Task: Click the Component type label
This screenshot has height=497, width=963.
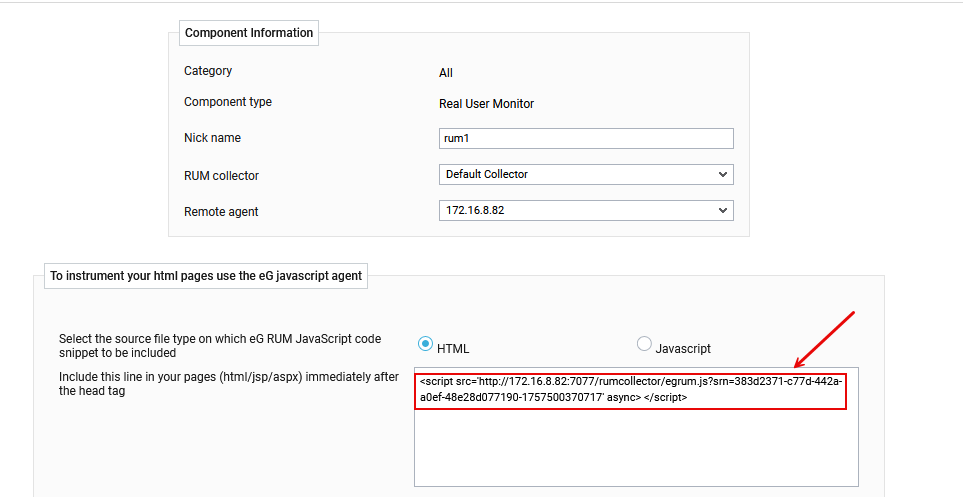Action: [228, 102]
